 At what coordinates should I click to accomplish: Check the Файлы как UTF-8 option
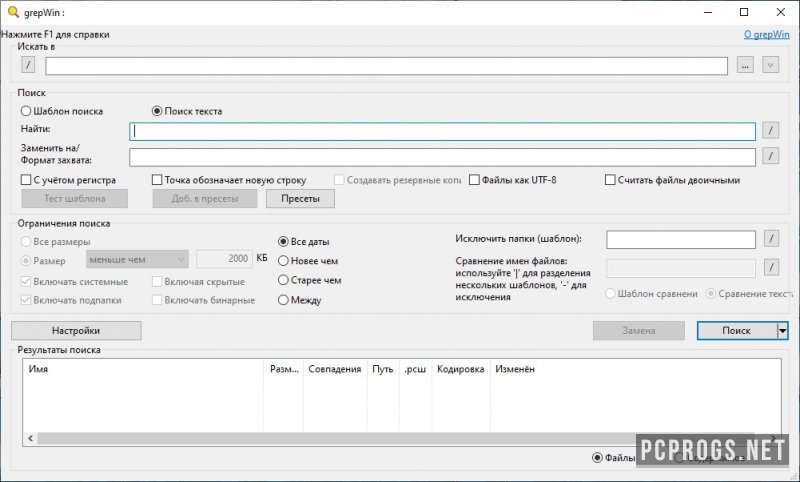click(475, 180)
